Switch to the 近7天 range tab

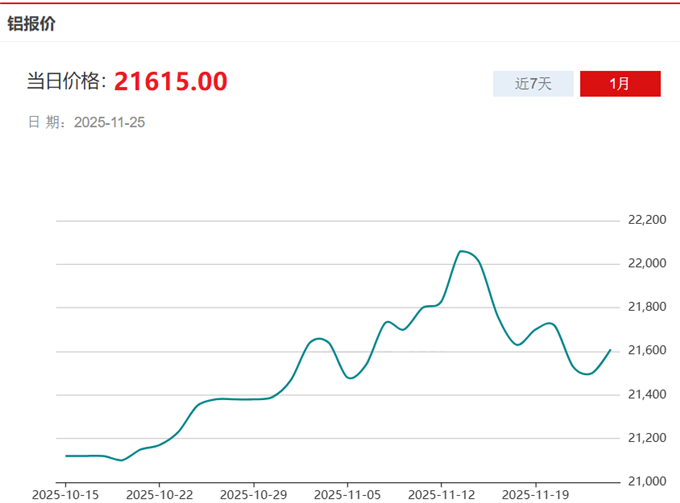coord(533,84)
